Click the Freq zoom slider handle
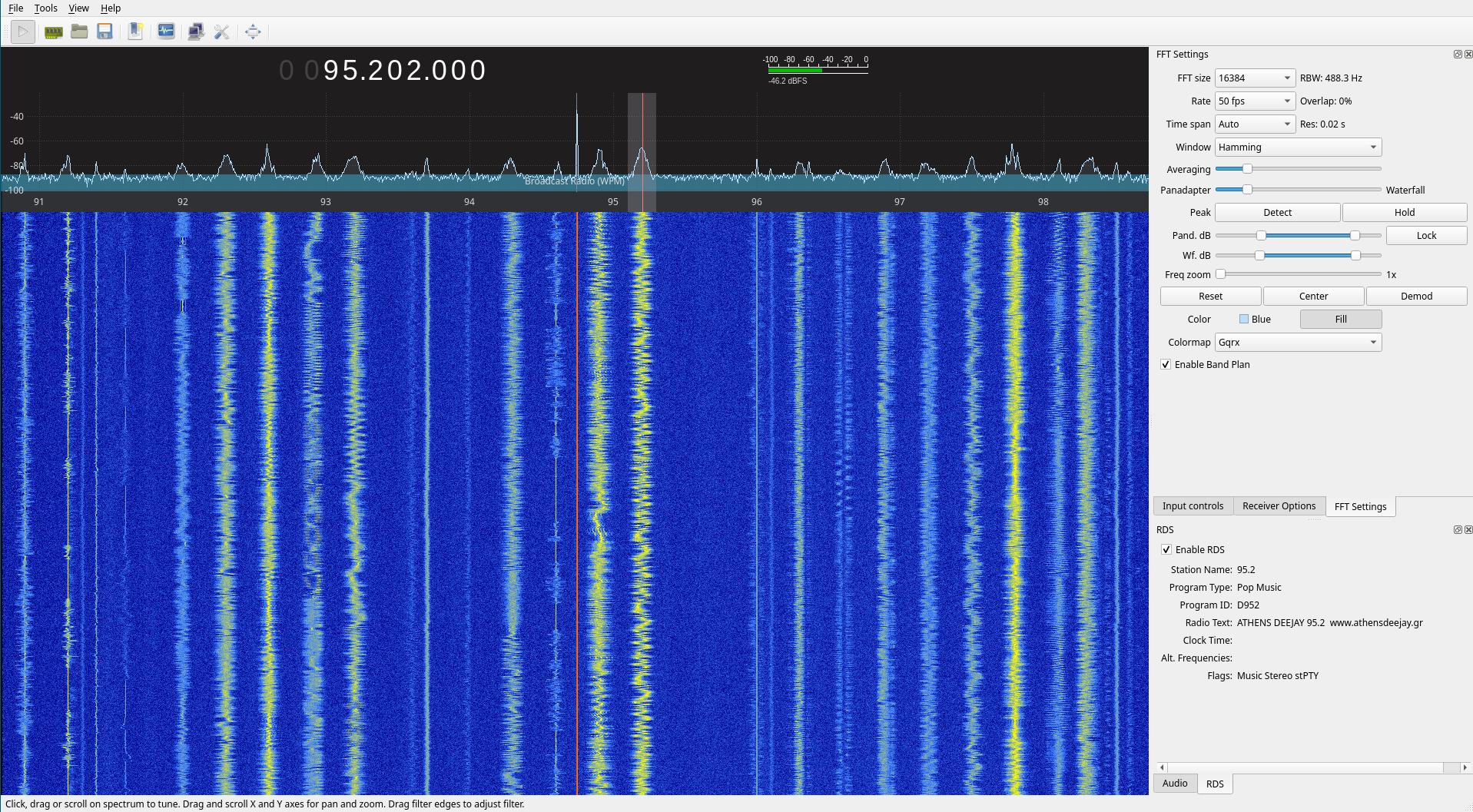The width and height of the screenshot is (1473, 812). pos(1220,274)
